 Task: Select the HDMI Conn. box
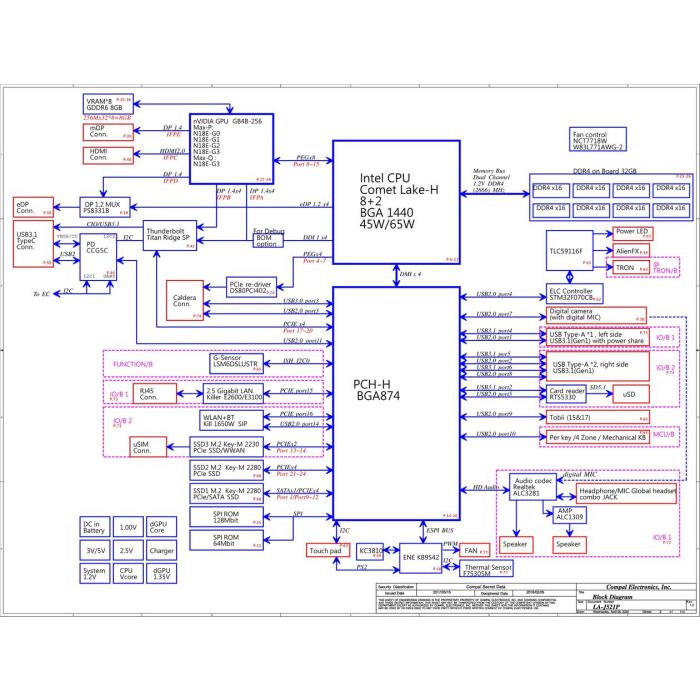pyautogui.click(x=108, y=155)
